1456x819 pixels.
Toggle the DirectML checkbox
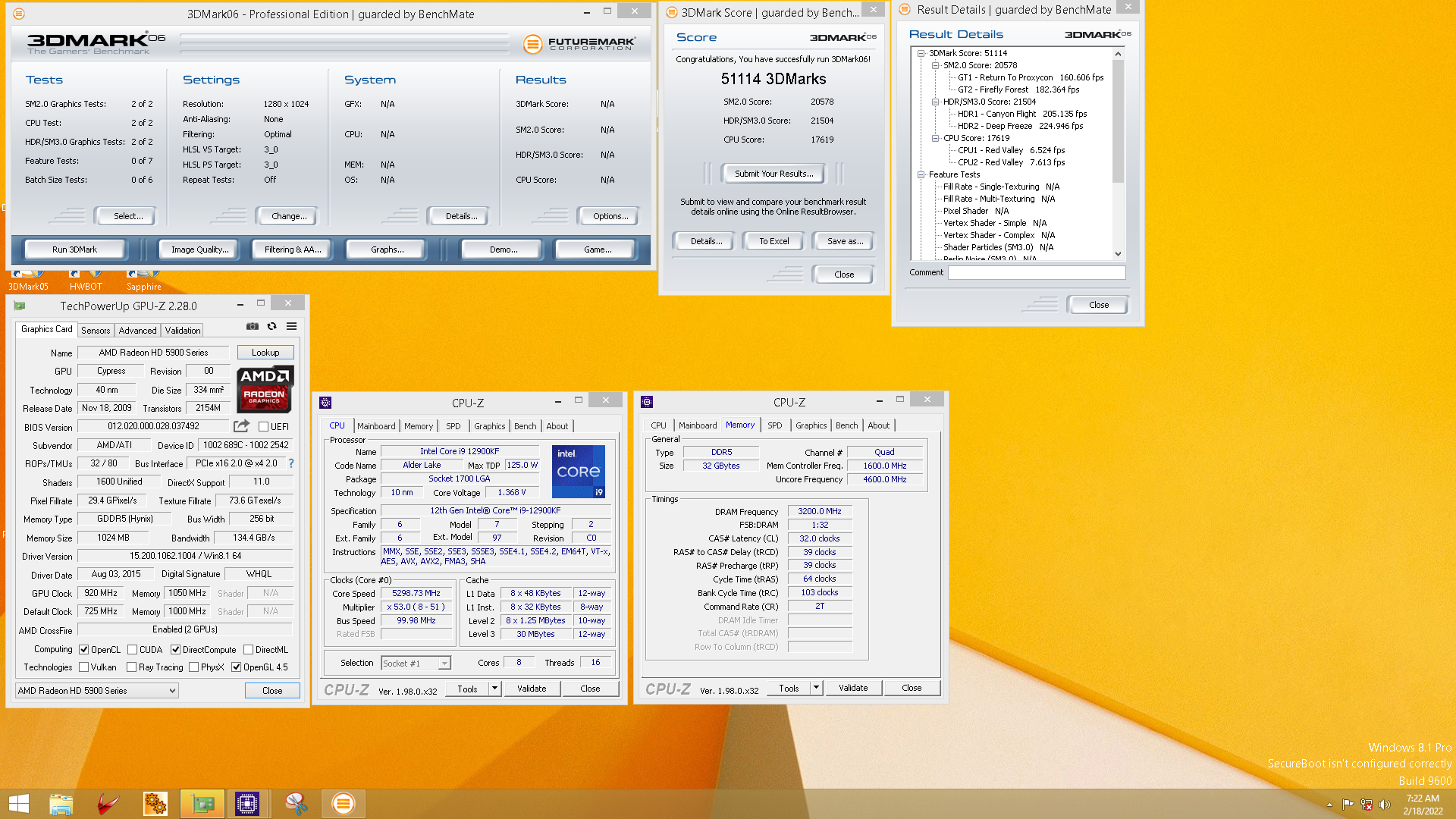[x=248, y=650]
